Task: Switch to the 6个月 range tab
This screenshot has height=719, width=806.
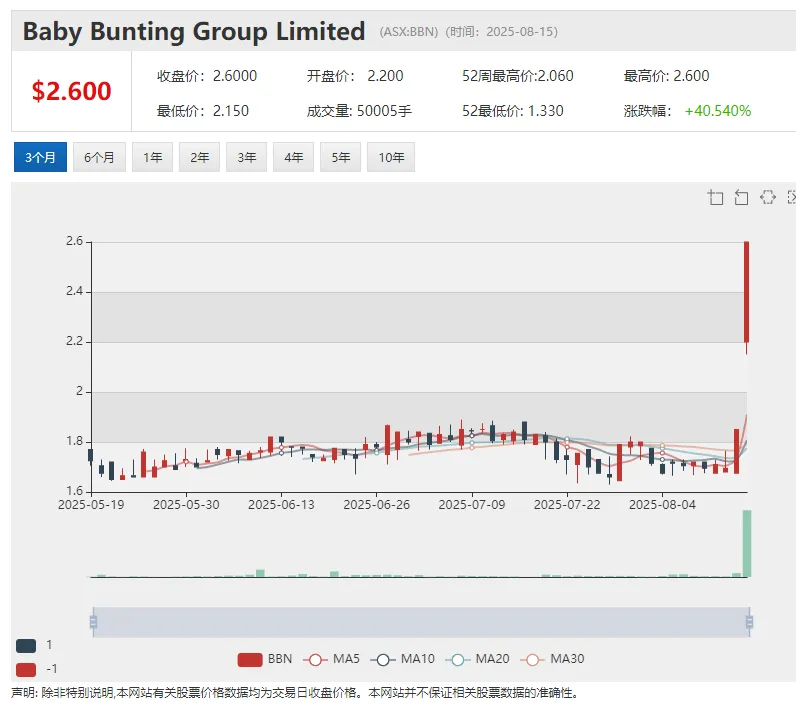Action: coord(99,157)
